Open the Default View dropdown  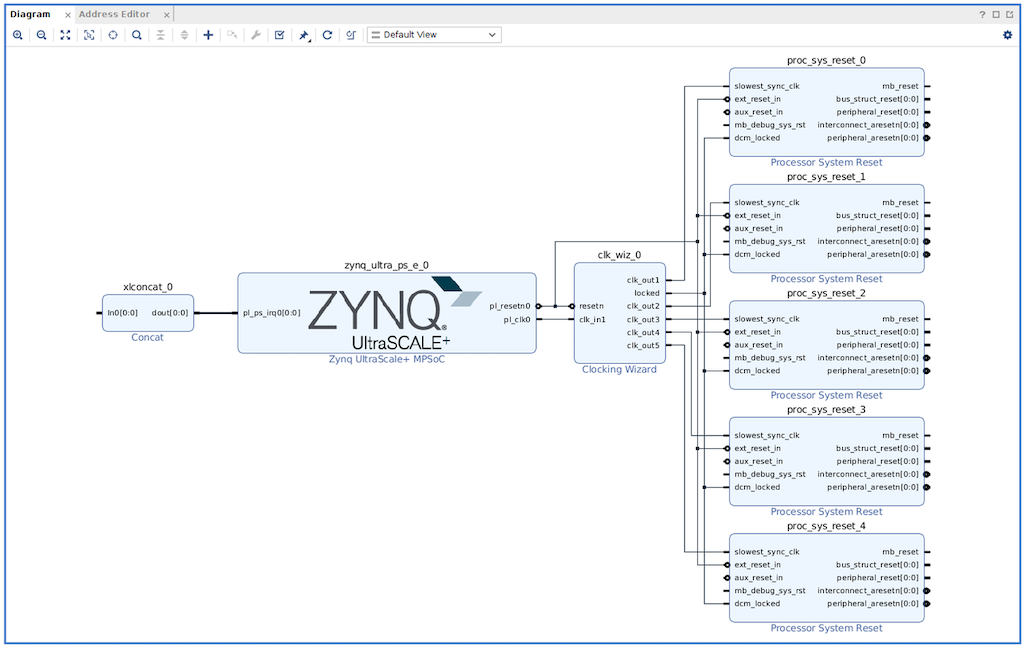(x=434, y=35)
